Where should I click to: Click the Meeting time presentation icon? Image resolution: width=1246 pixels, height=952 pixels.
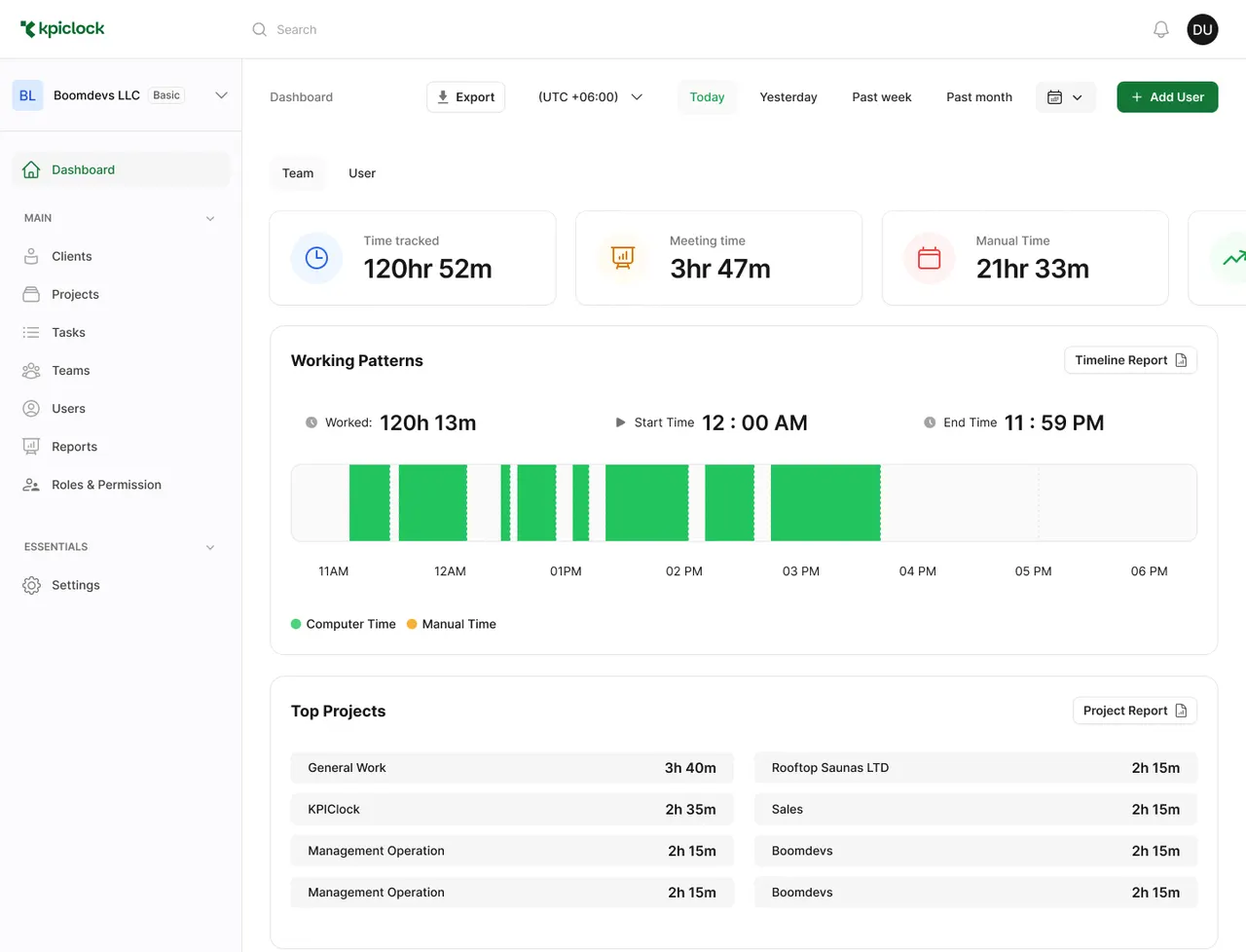tap(623, 258)
